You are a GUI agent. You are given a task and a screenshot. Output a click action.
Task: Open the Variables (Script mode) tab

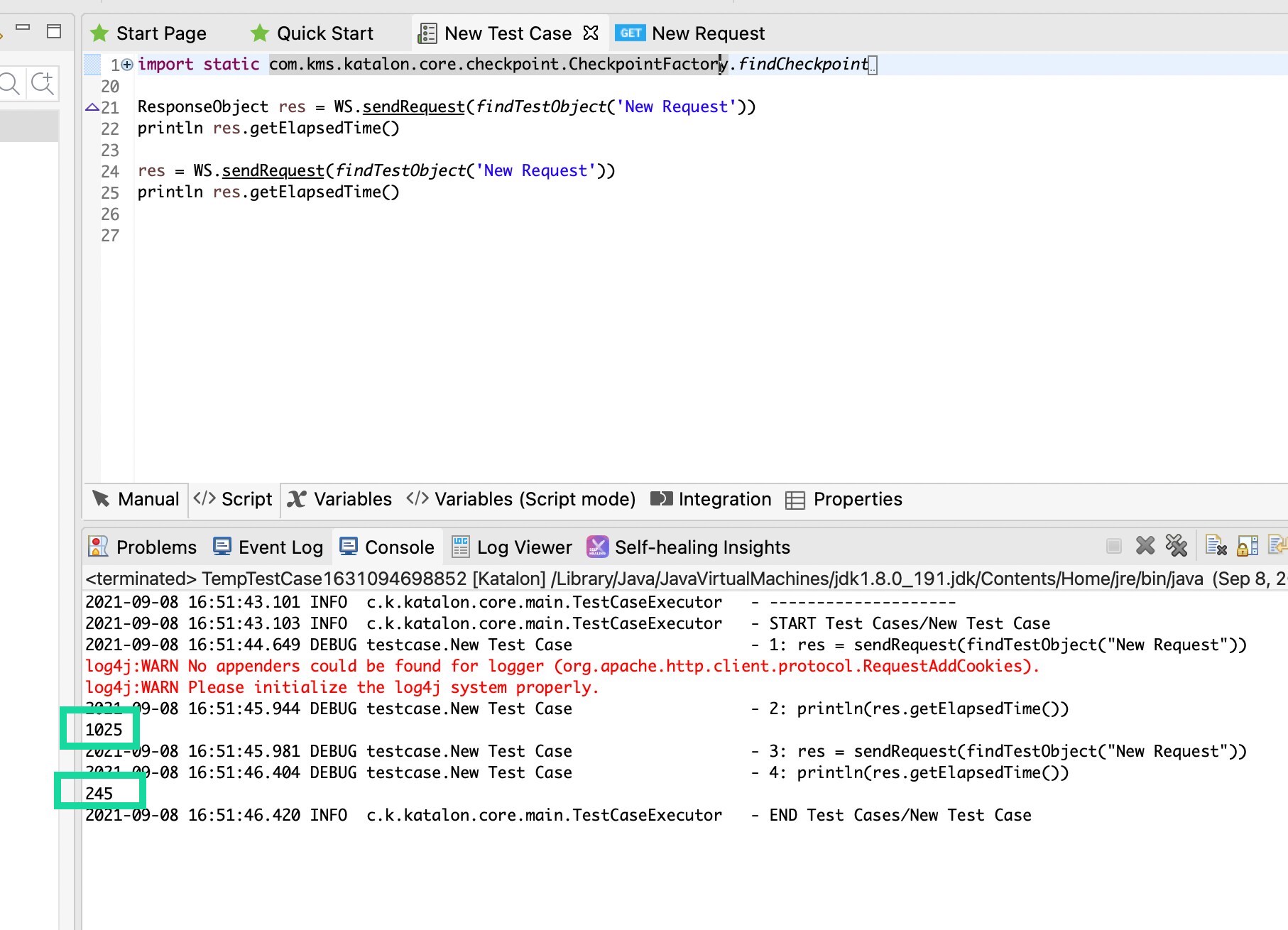point(521,499)
